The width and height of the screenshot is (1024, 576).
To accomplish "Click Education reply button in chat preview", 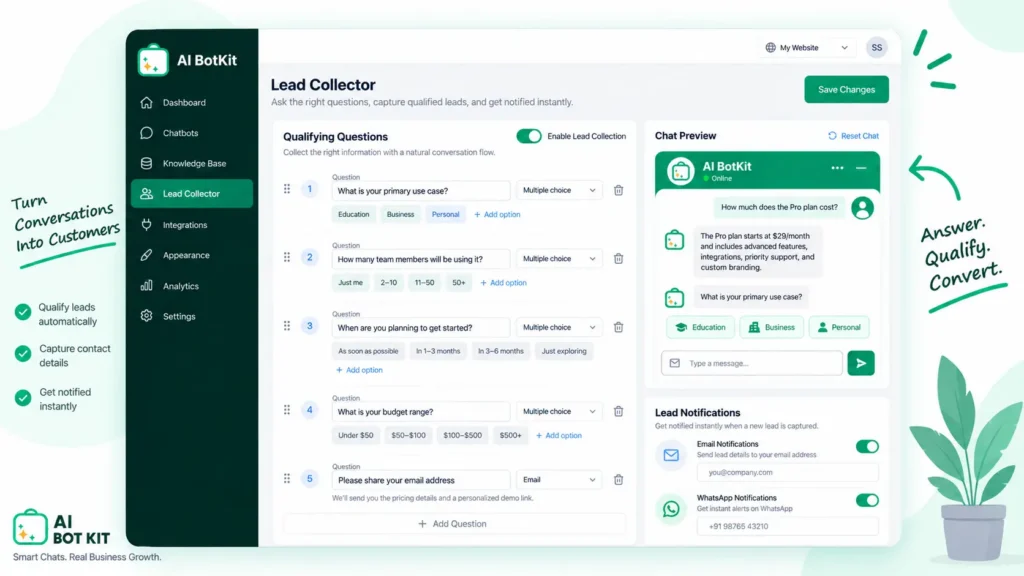I will [x=700, y=327].
